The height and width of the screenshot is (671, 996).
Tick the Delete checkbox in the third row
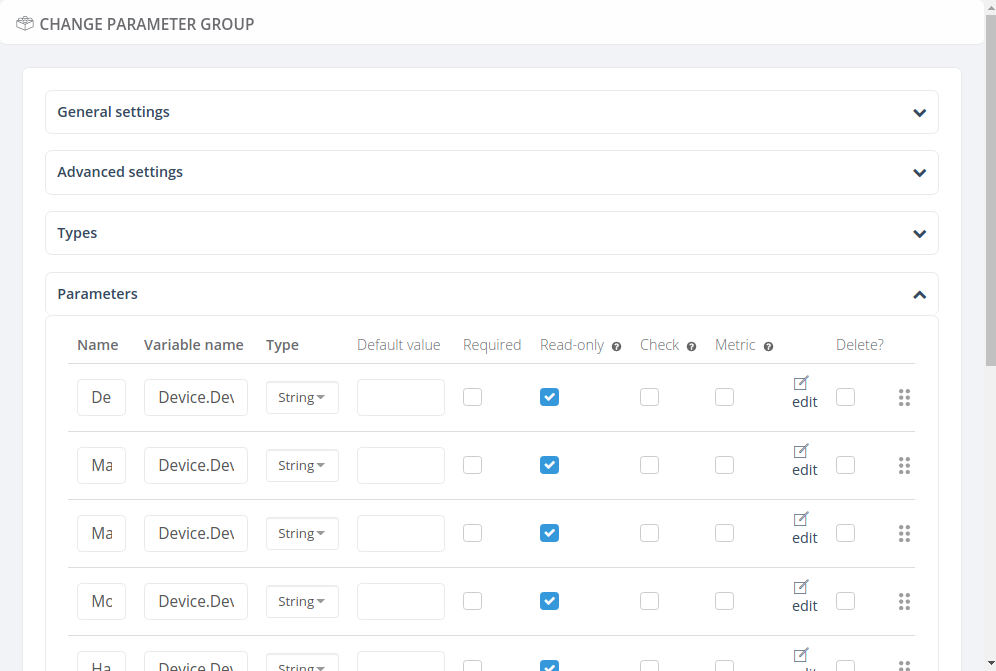tap(845, 533)
